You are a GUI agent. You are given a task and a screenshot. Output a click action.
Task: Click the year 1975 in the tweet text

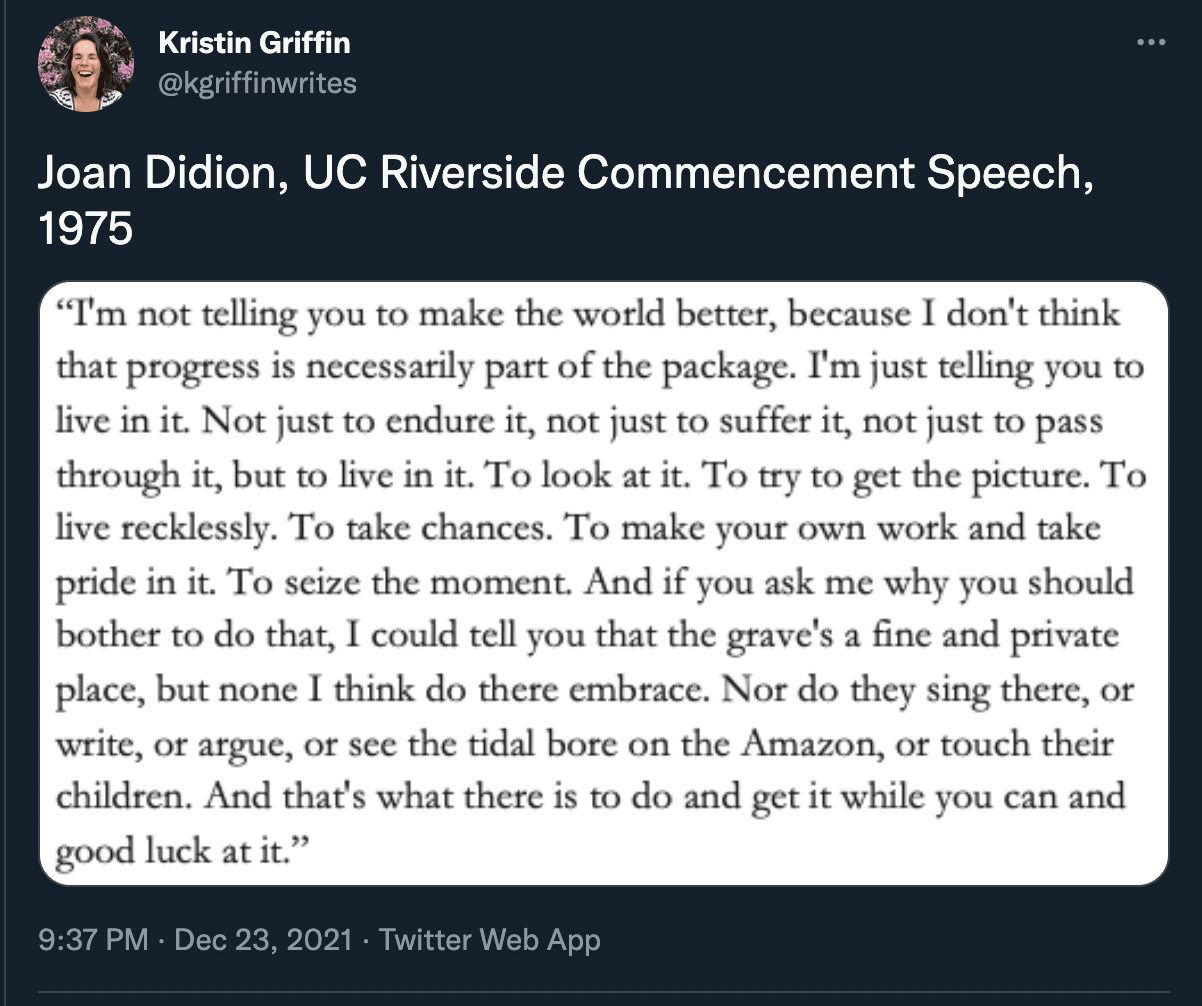coord(85,228)
